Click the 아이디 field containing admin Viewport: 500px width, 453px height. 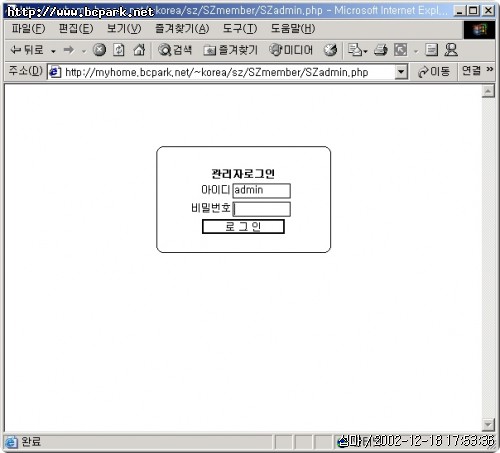(261, 191)
